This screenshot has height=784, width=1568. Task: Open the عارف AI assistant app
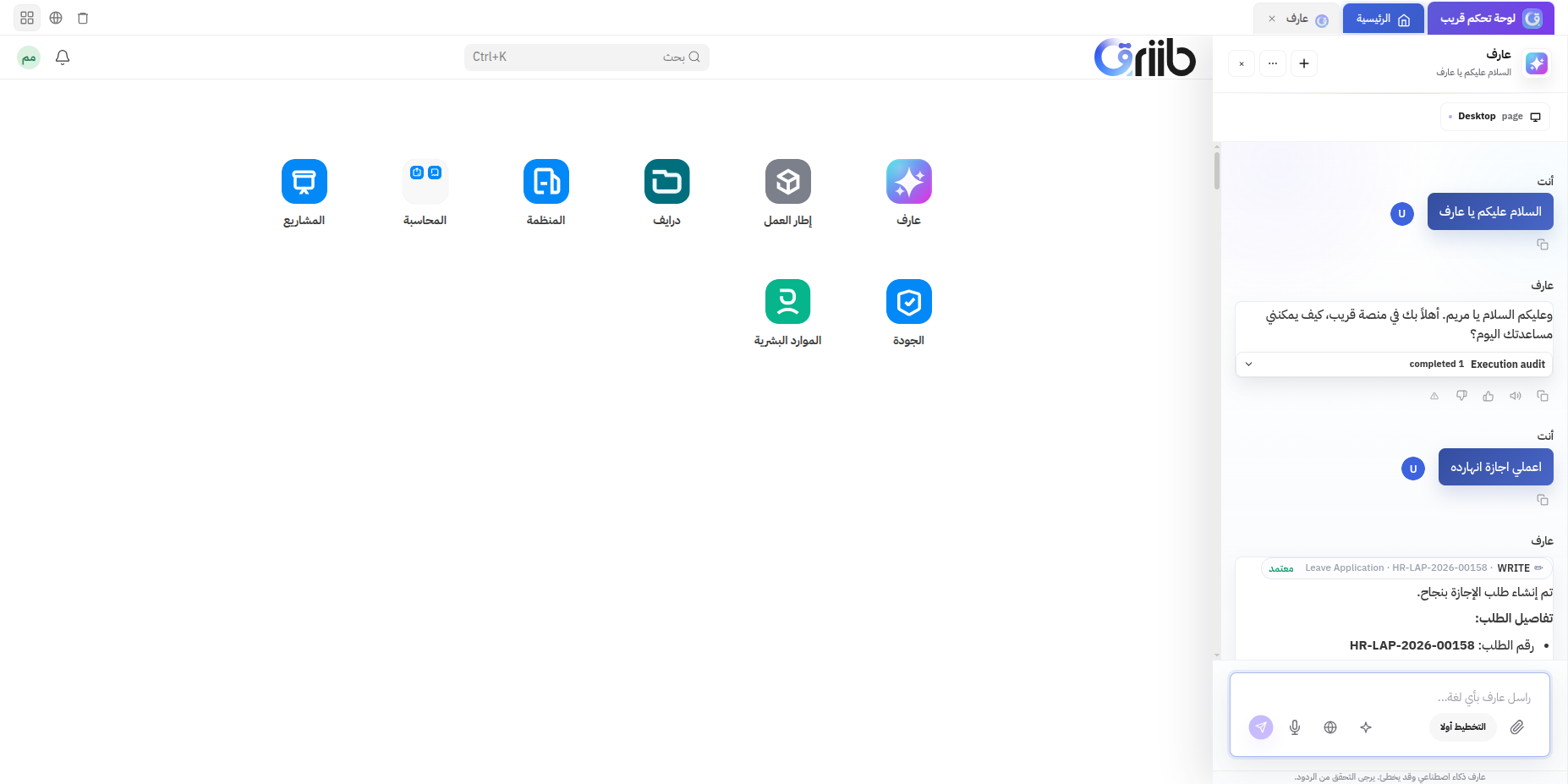coord(908,182)
